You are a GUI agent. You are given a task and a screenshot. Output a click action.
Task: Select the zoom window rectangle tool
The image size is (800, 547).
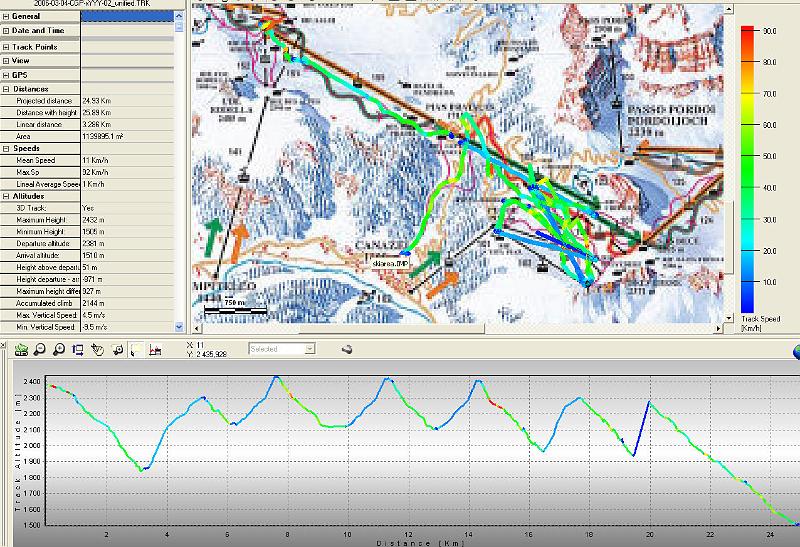click(x=78, y=350)
